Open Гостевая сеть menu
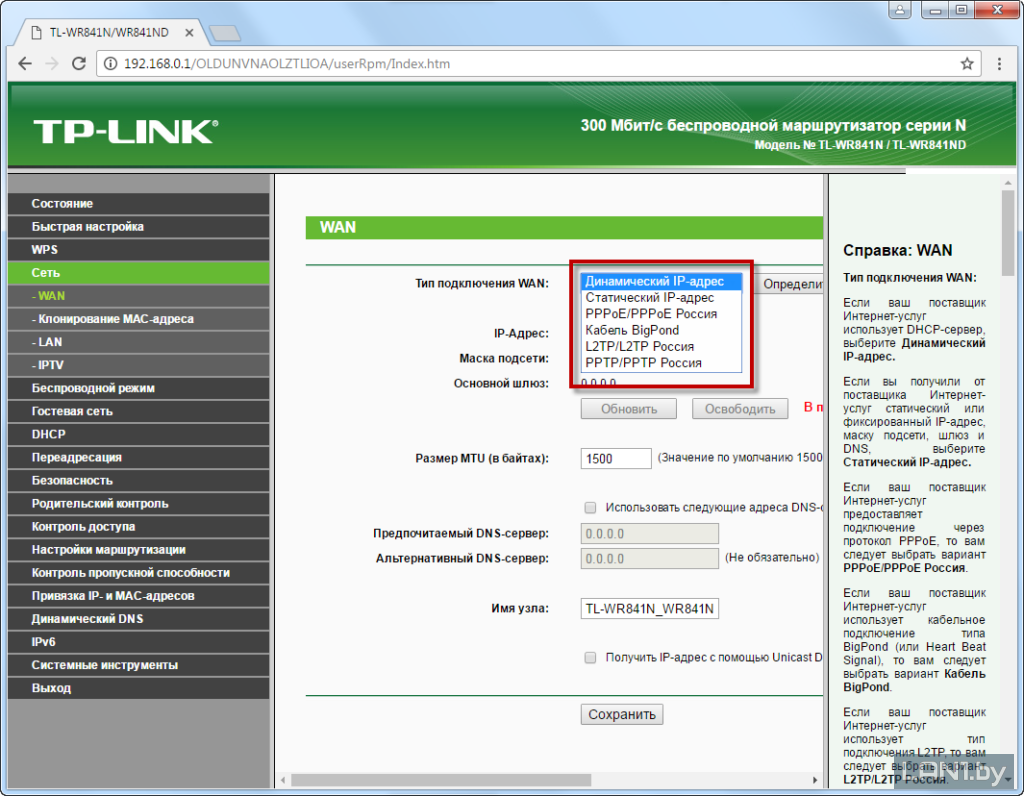This screenshot has height=796, width=1024. point(138,411)
